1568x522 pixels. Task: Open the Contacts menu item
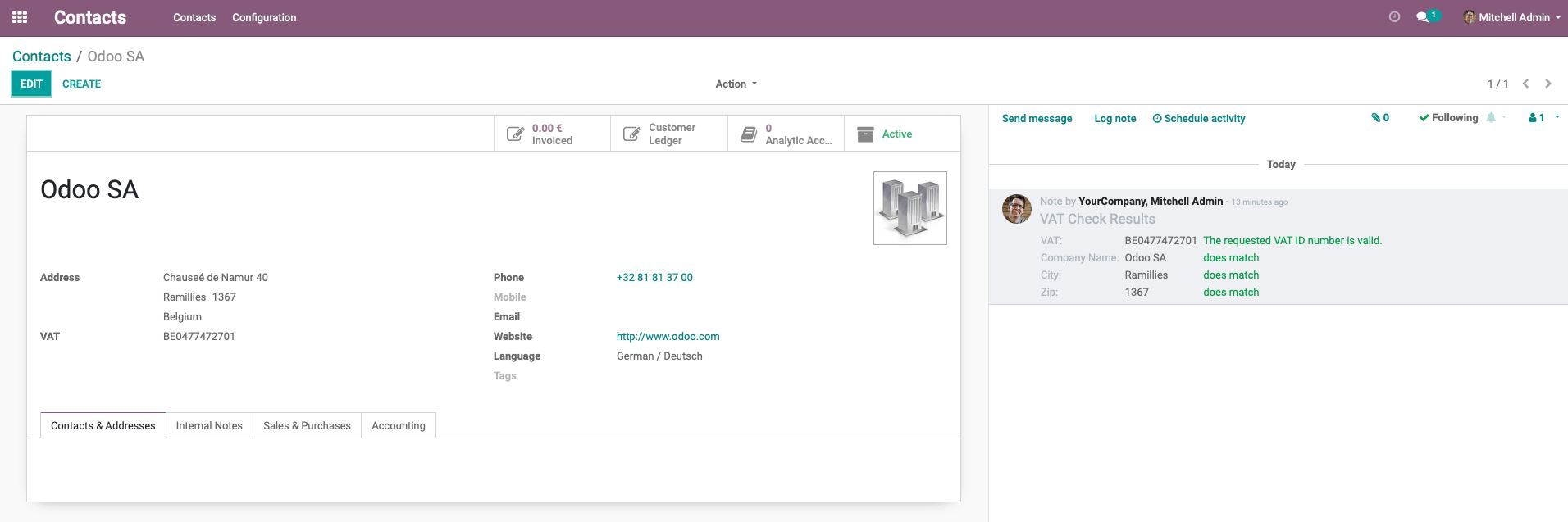pos(194,17)
